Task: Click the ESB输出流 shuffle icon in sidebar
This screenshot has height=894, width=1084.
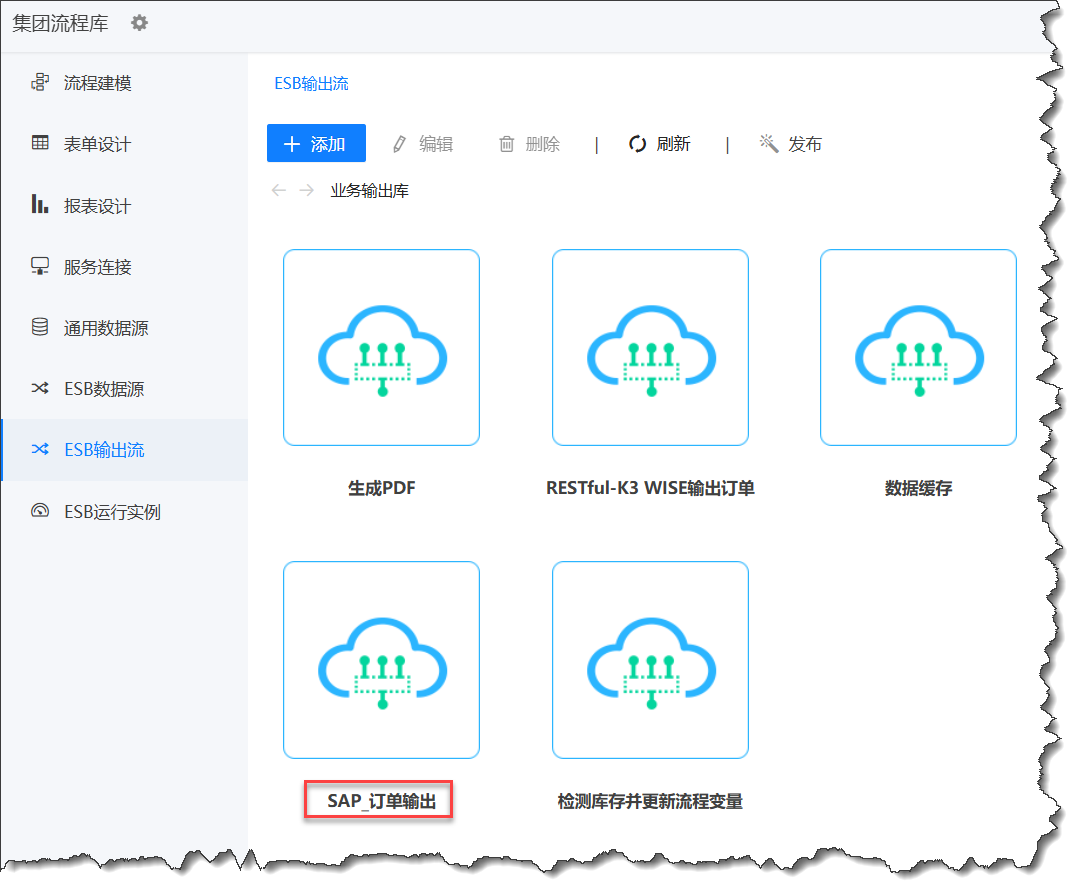Action: tap(40, 450)
